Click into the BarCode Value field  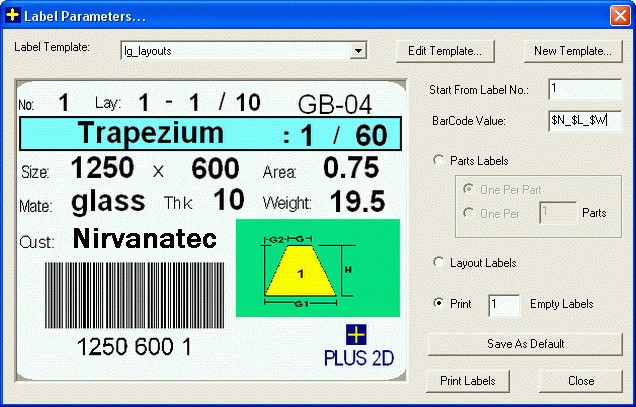point(585,121)
